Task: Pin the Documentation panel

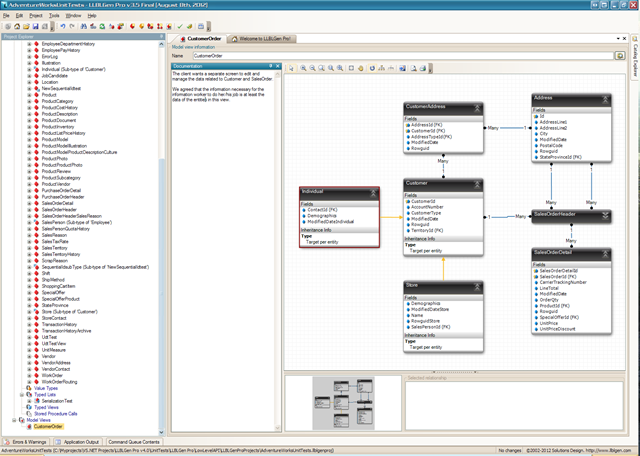Action: click(271, 66)
